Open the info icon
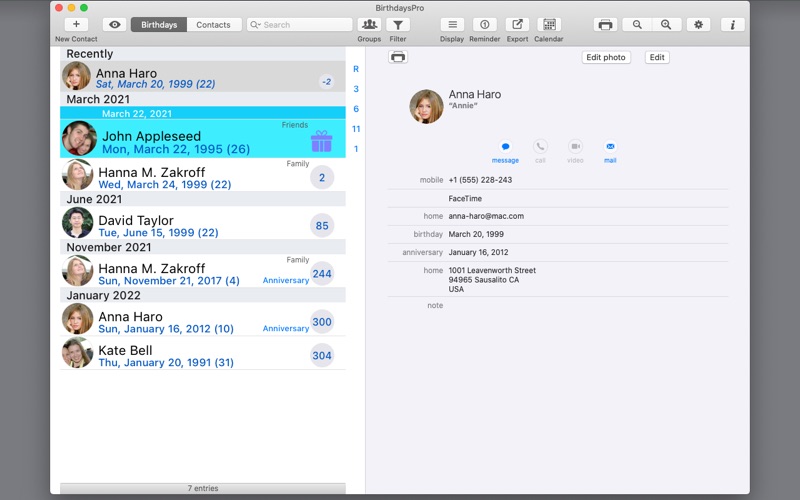 point(733,24)
